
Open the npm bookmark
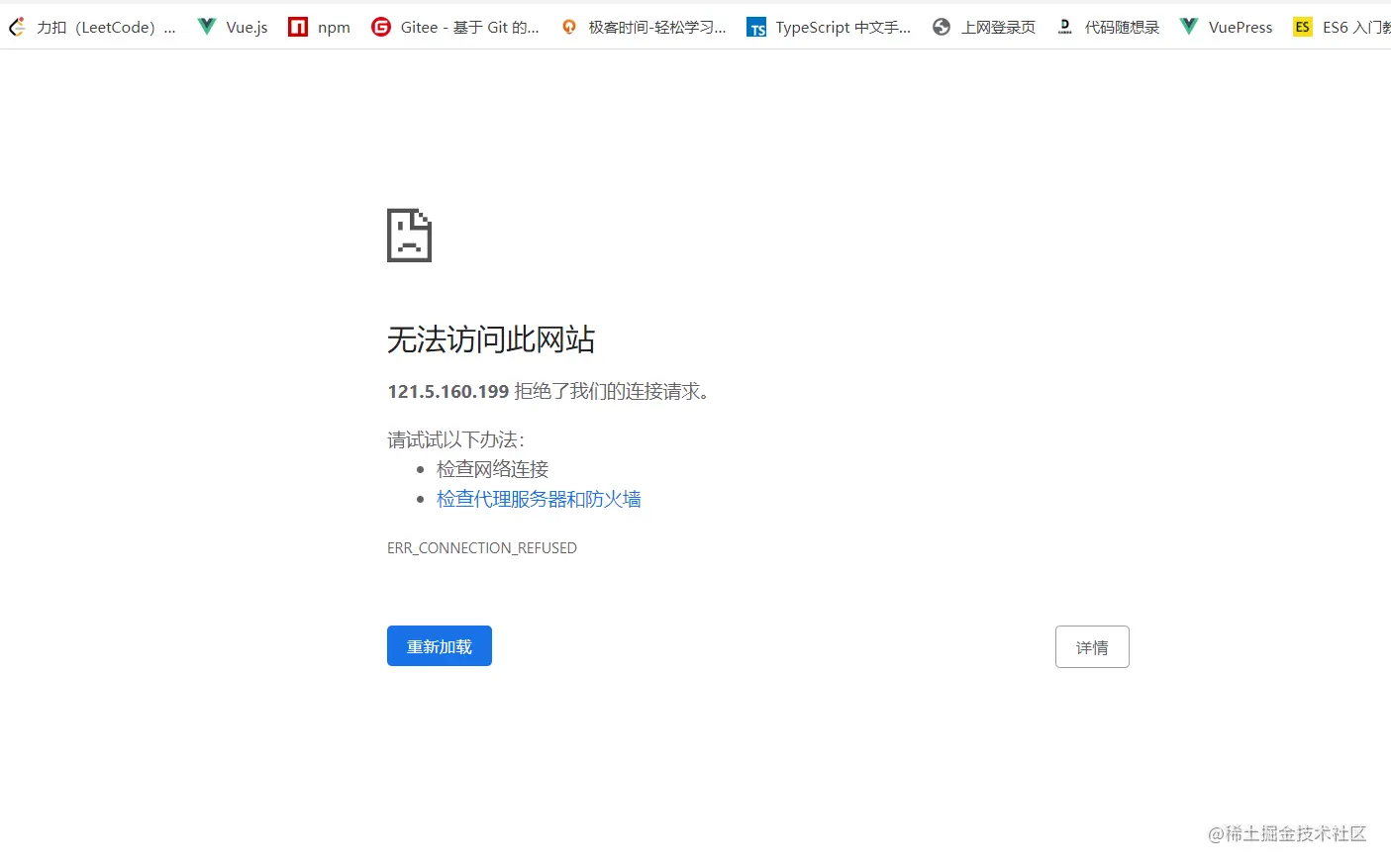[319, 27]
